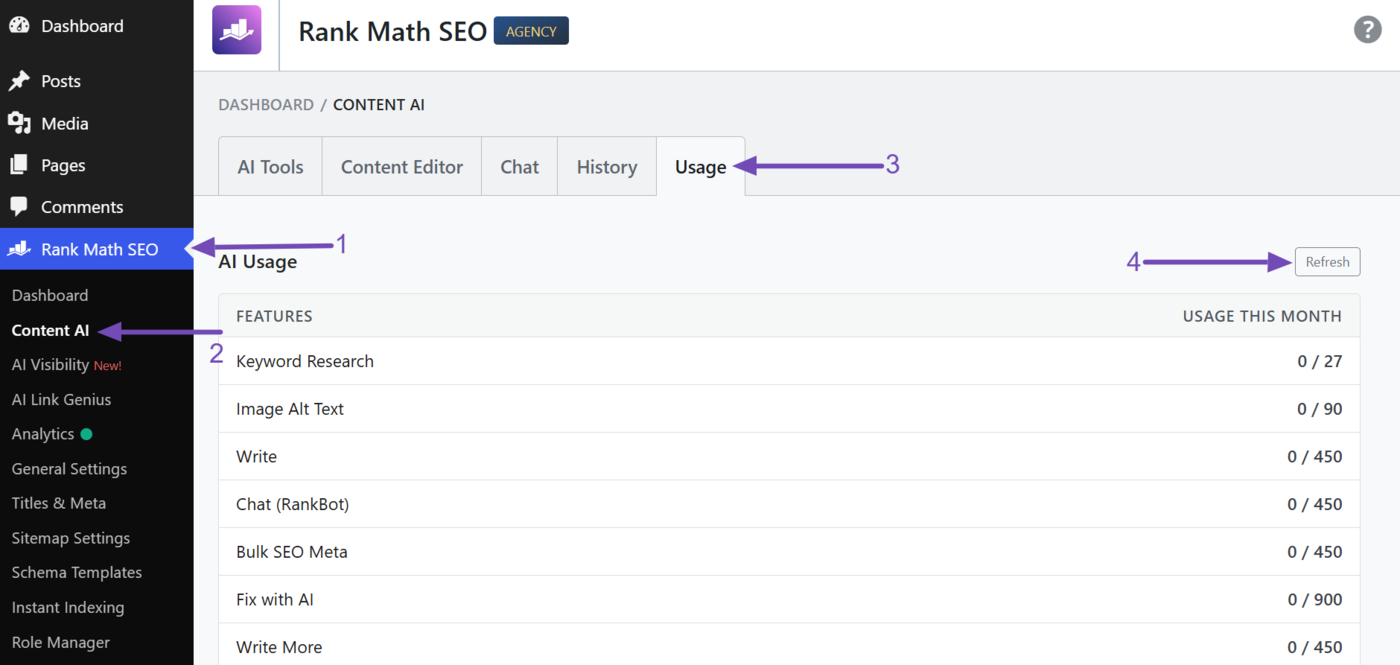
Task: Click the Chat (RankBot) row label
Action: click(293, 504)
